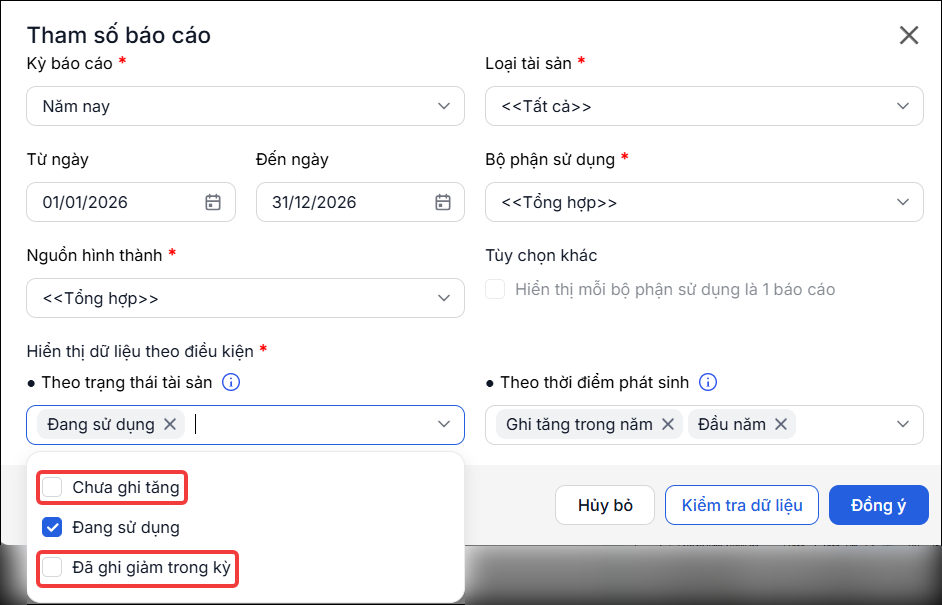
Task: Click info icon beside Theo trạng thái tài sản
Action: pyautogui.click(x=231, y=382)
